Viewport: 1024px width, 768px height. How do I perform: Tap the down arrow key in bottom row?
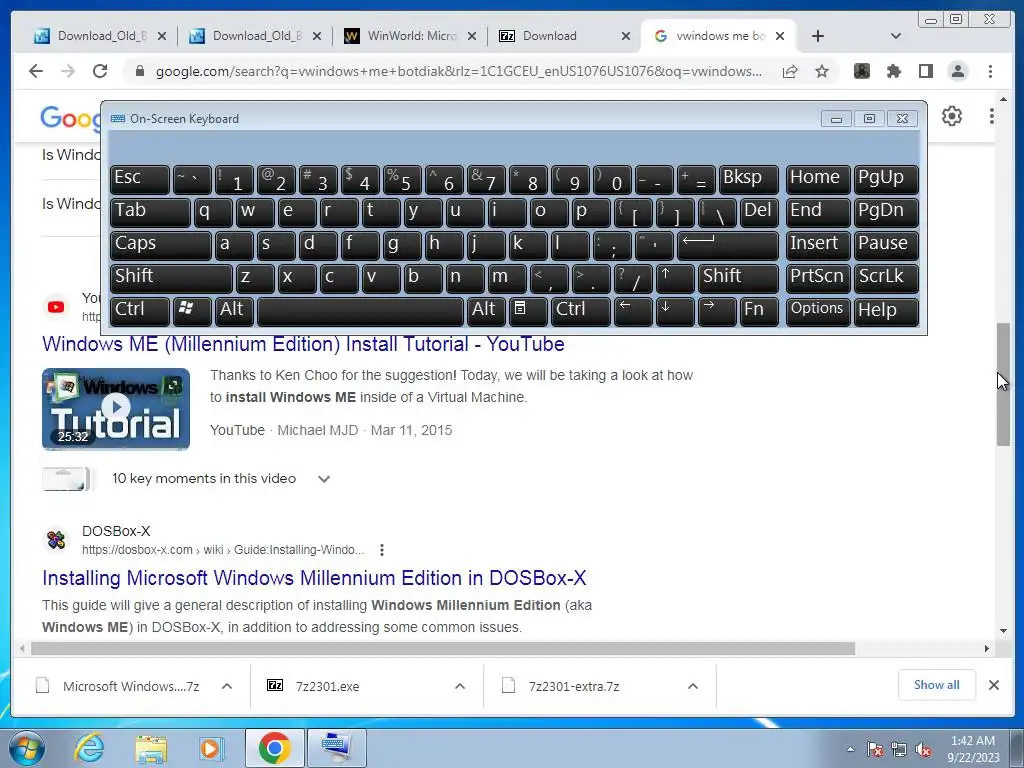pos(675,312)
